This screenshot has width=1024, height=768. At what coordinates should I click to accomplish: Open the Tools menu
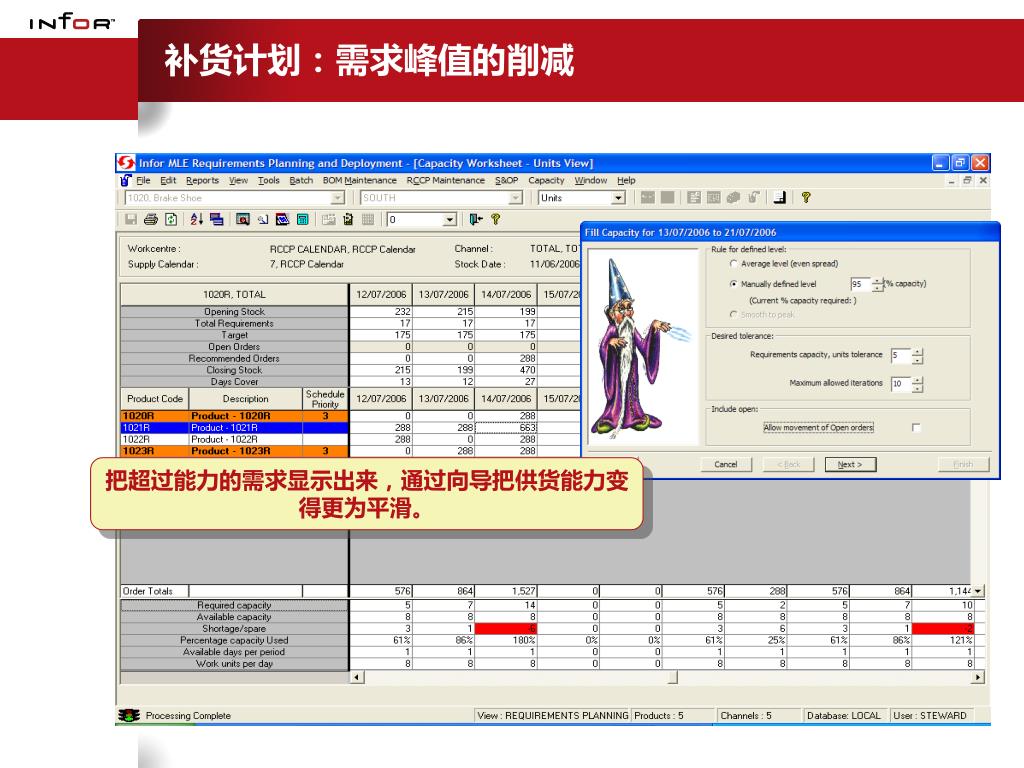[268, 180]
